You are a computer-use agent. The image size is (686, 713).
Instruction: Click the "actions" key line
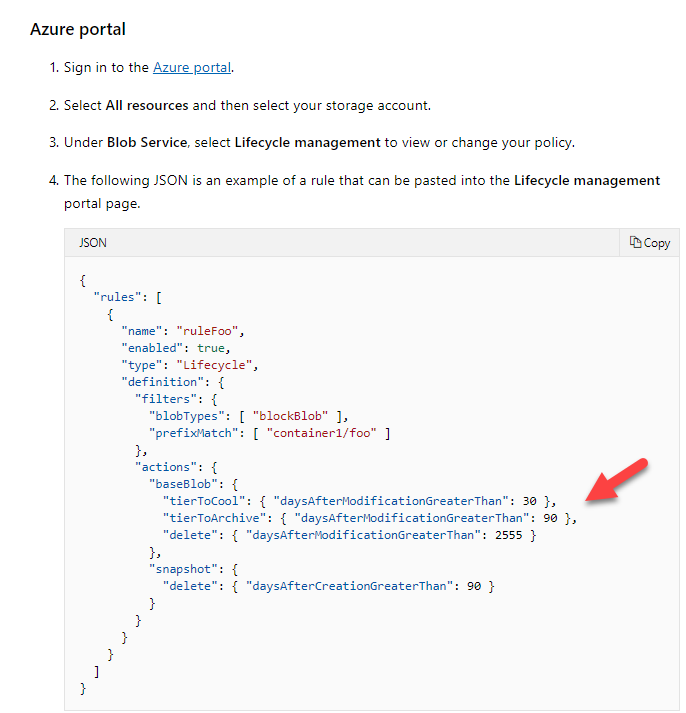(176, 467)
